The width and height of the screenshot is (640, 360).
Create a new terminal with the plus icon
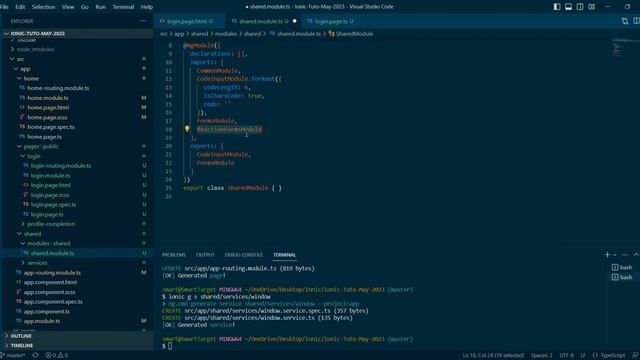coord(607,255)
